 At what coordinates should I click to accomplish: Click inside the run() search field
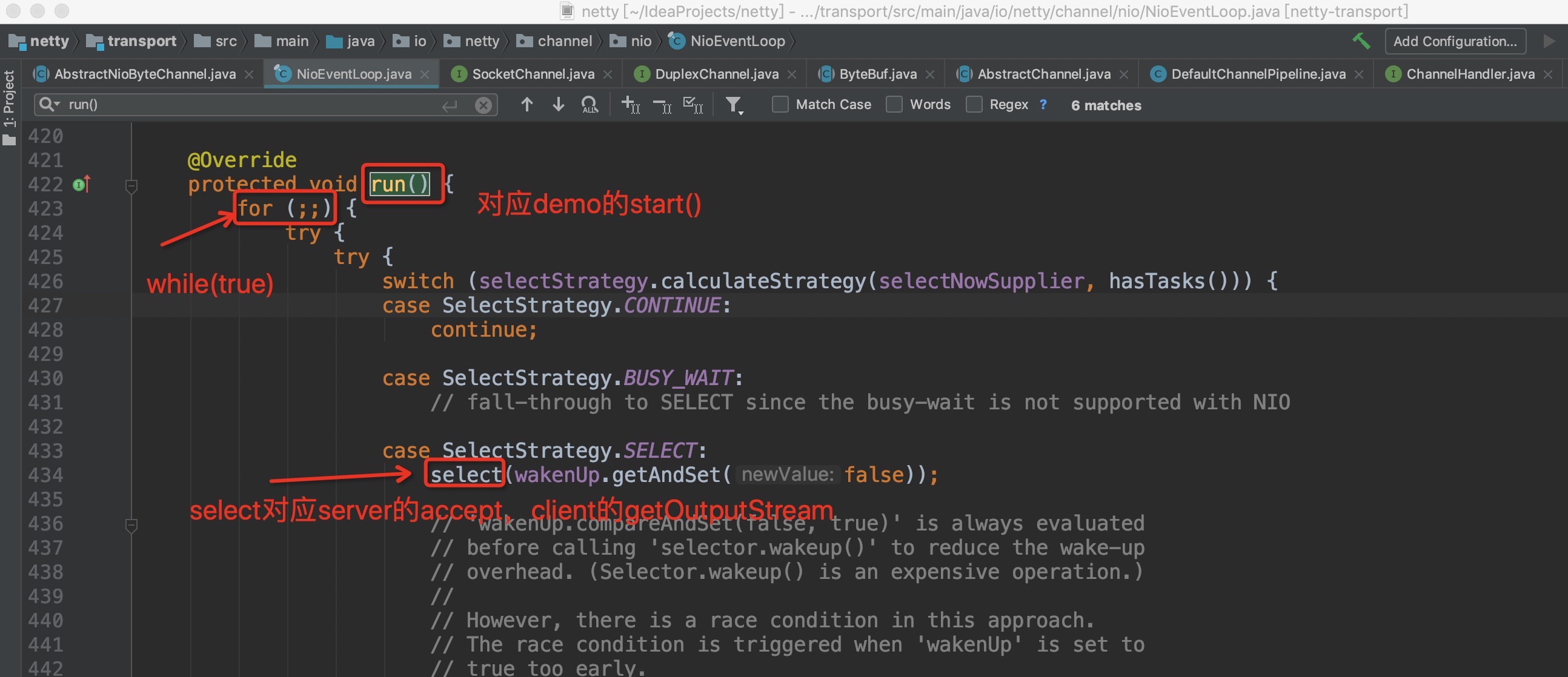click(x=244, y=105)
